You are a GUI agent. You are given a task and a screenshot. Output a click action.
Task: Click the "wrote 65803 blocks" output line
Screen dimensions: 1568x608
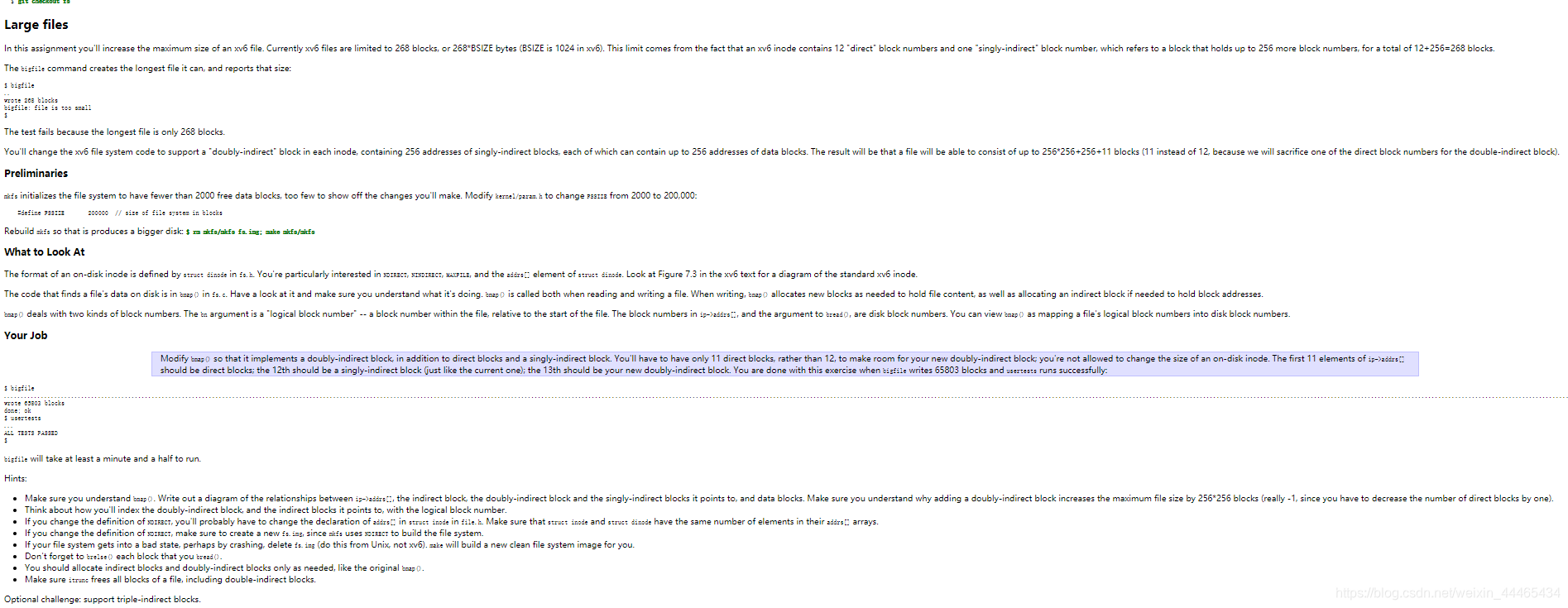coord(34,404)
